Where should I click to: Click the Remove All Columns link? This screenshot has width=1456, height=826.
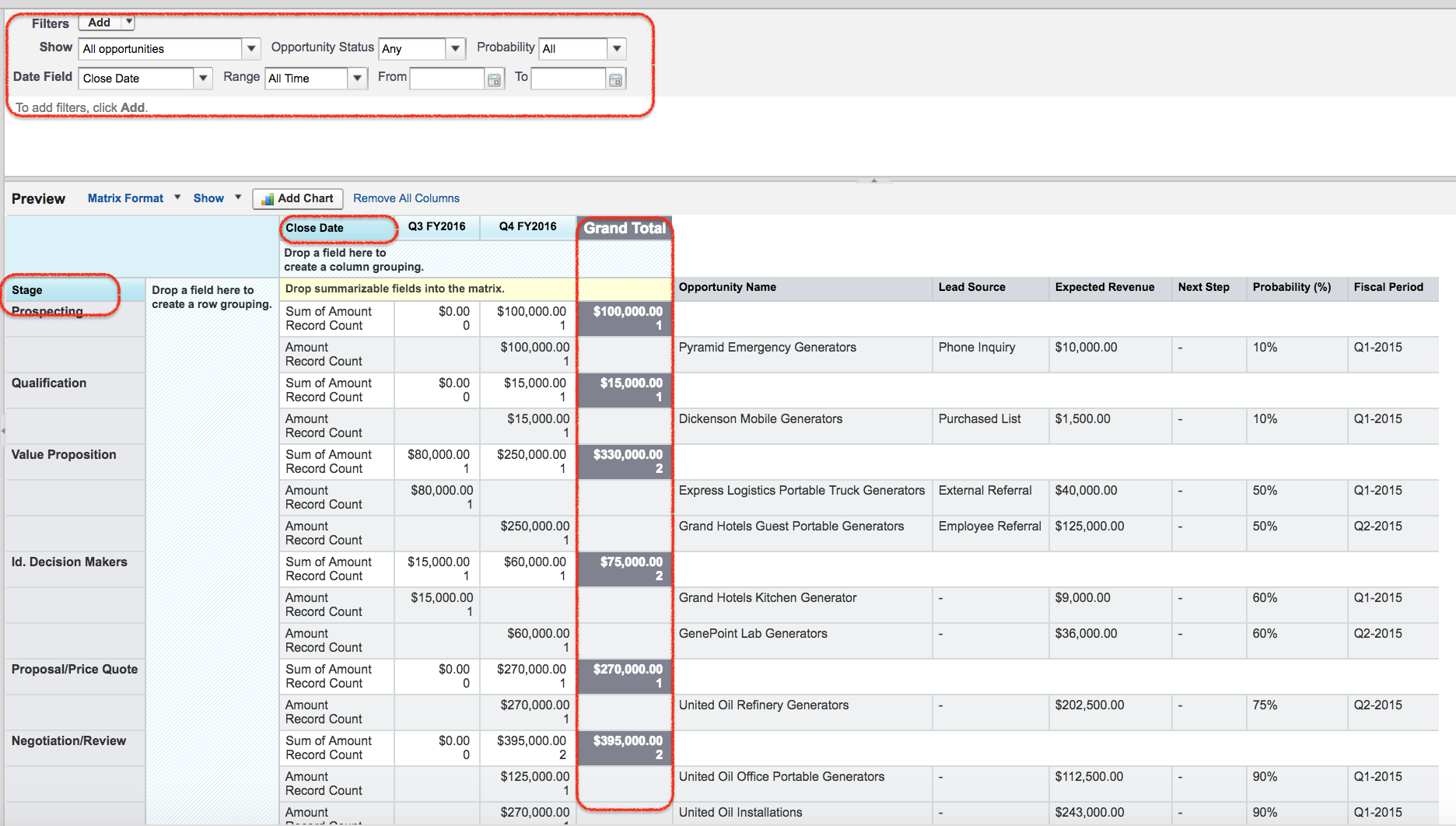(x=406, y=198)
